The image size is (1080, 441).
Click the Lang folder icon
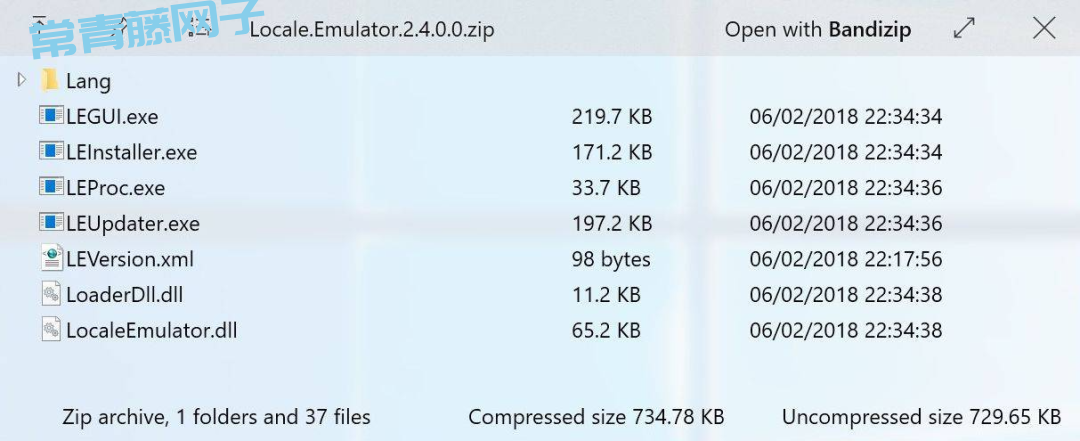tap(50, 81)
